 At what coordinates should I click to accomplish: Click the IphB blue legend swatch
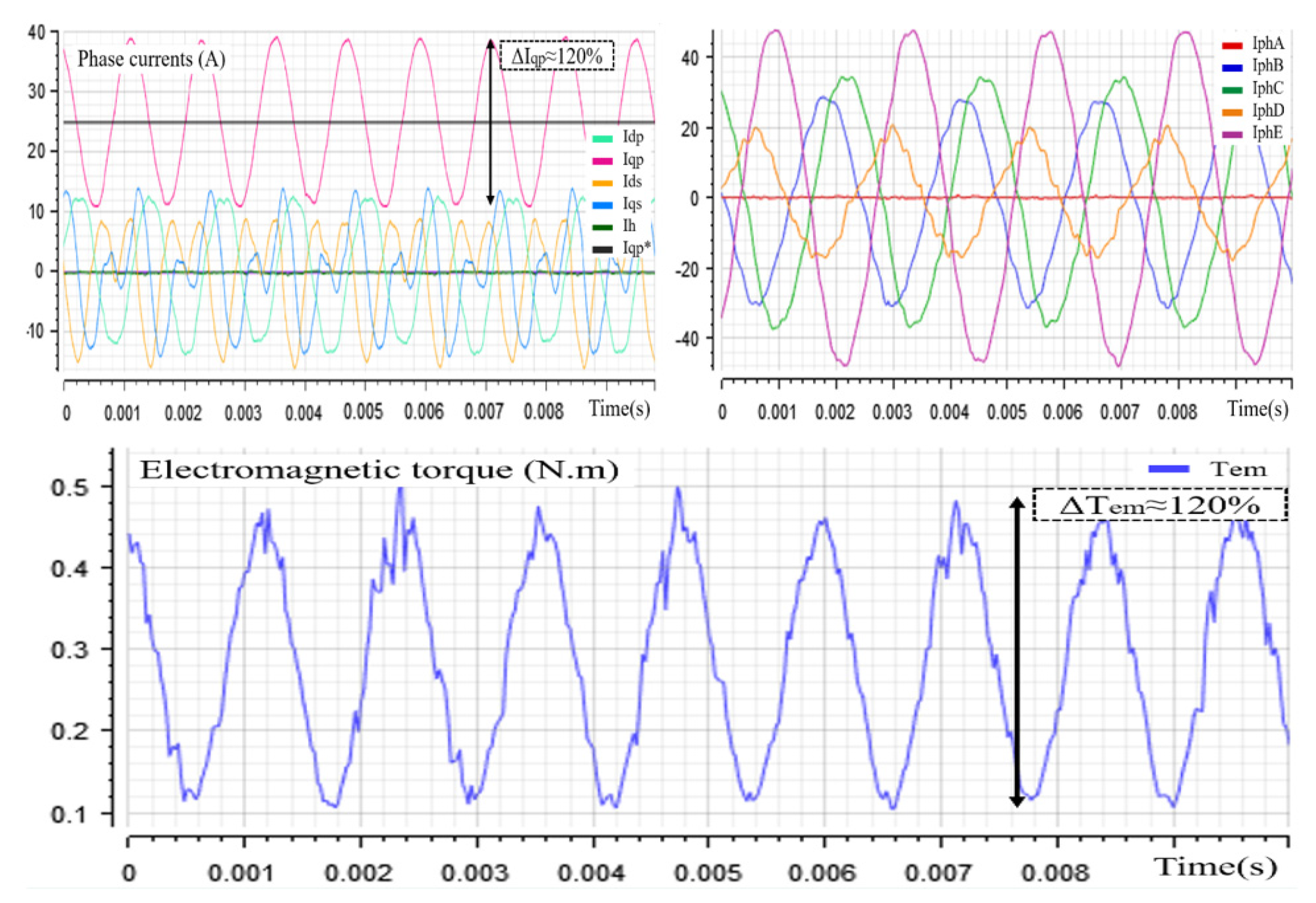coord(1232,67)
